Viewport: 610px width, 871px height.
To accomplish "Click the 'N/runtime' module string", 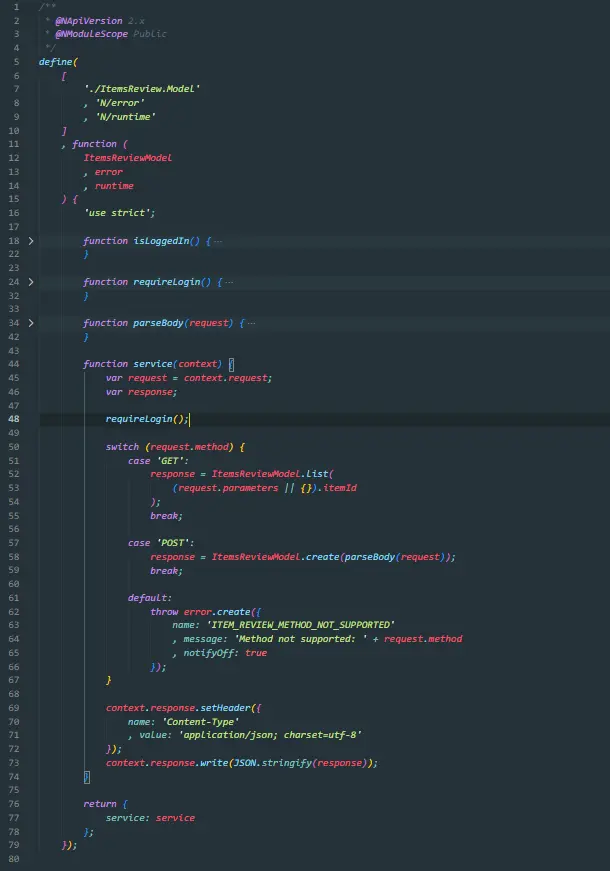I will point(126,117).
